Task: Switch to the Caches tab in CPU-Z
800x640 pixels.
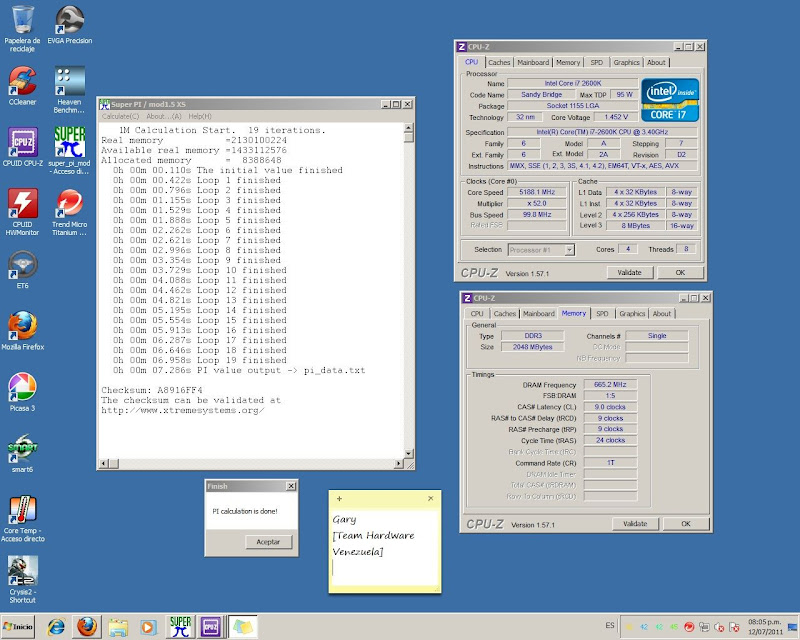Action: [499, 62]
